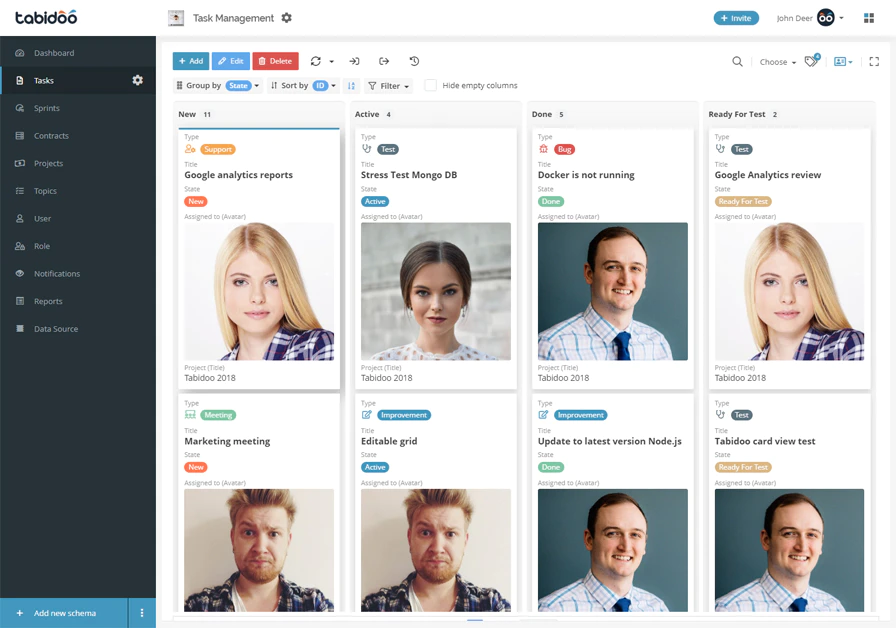
Task: Click the history clock icon in toolbar
Action: pos(414,61)
